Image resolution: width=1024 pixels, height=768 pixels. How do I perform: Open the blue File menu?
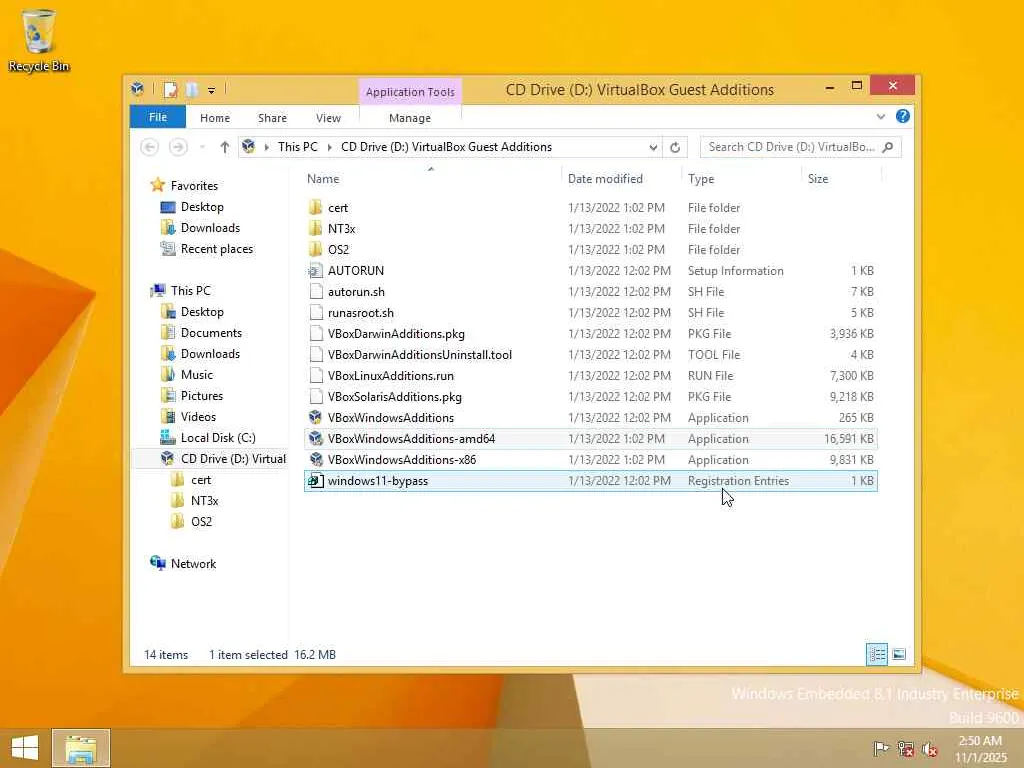click(x=158, y=117)
